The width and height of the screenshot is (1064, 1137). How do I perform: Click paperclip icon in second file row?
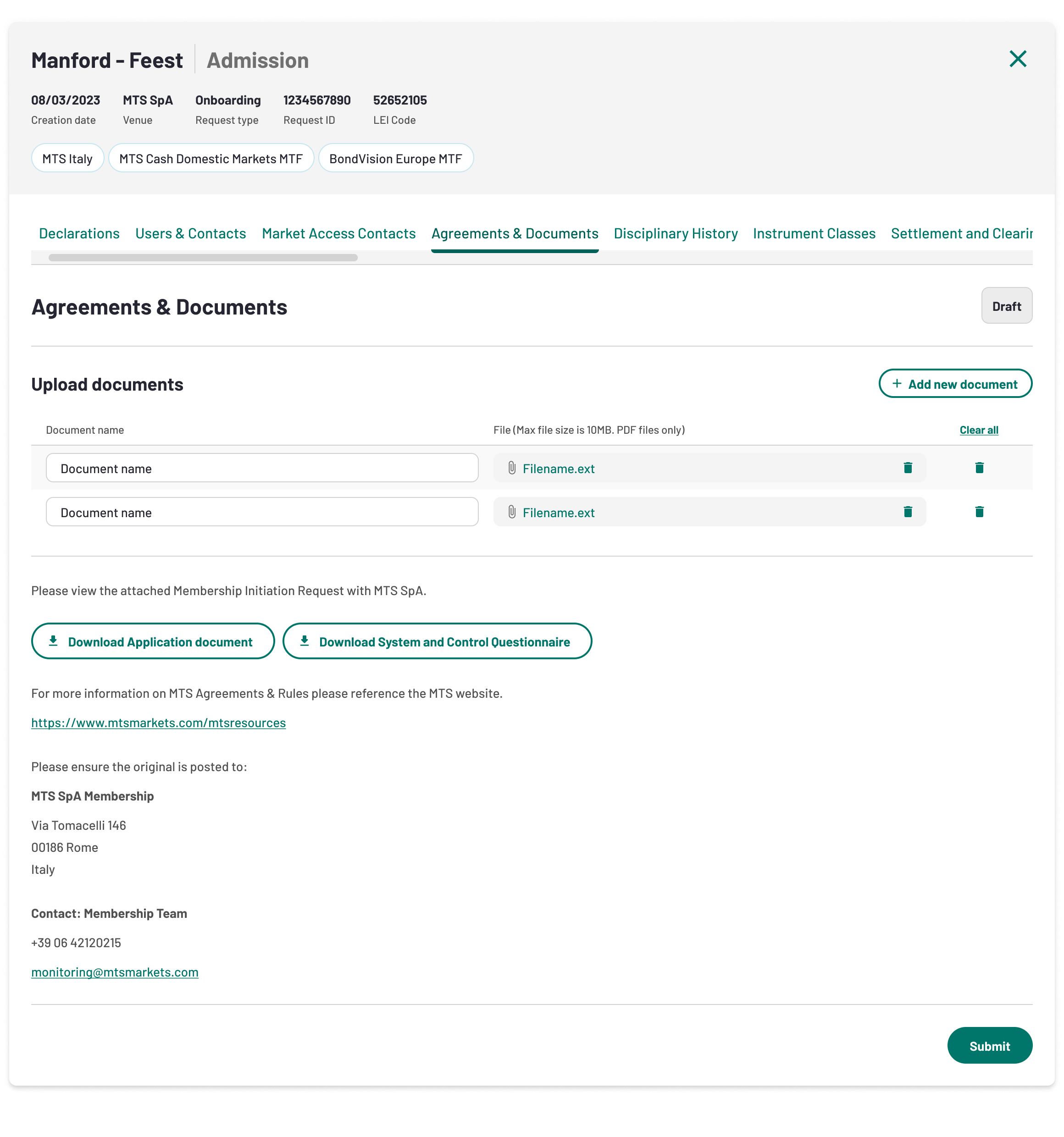coord(511,512)
